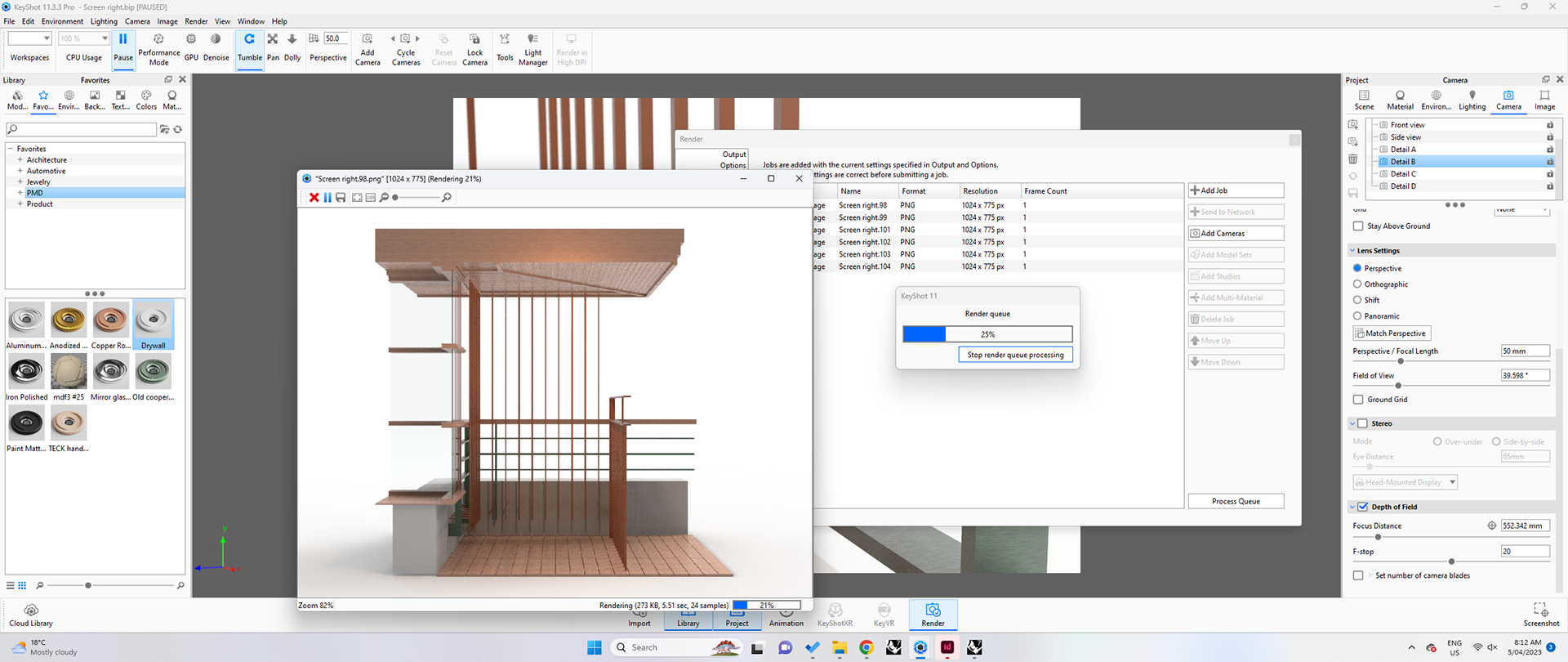Viewport: 1568px width, 662px height.
Task: Expand the Automotive tree node
Action: (x=20, y=171)
